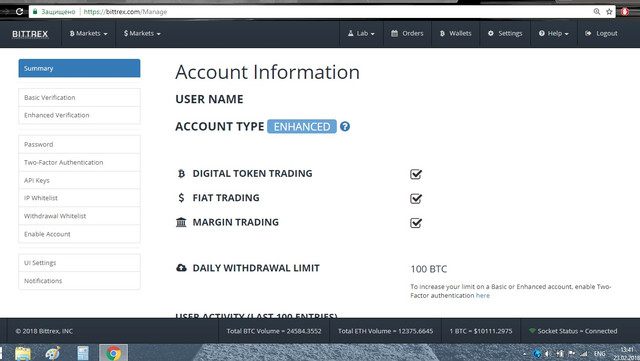The width and height of the screenshot is (640, 361).
Task: Click the dollar icon beside Fiat Trading
Action: pyautogui.click(x=181, y=198)
